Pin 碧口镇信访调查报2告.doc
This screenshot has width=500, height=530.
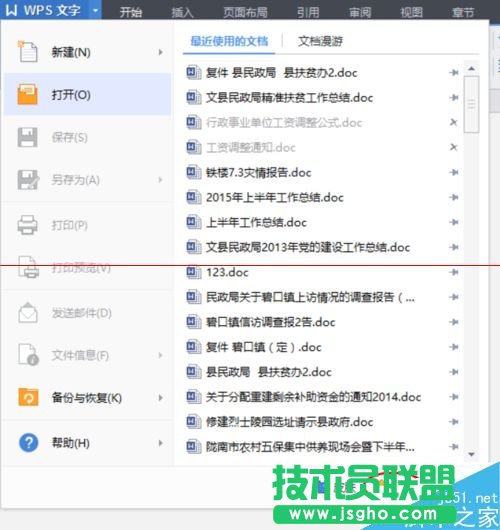(454, 322)
